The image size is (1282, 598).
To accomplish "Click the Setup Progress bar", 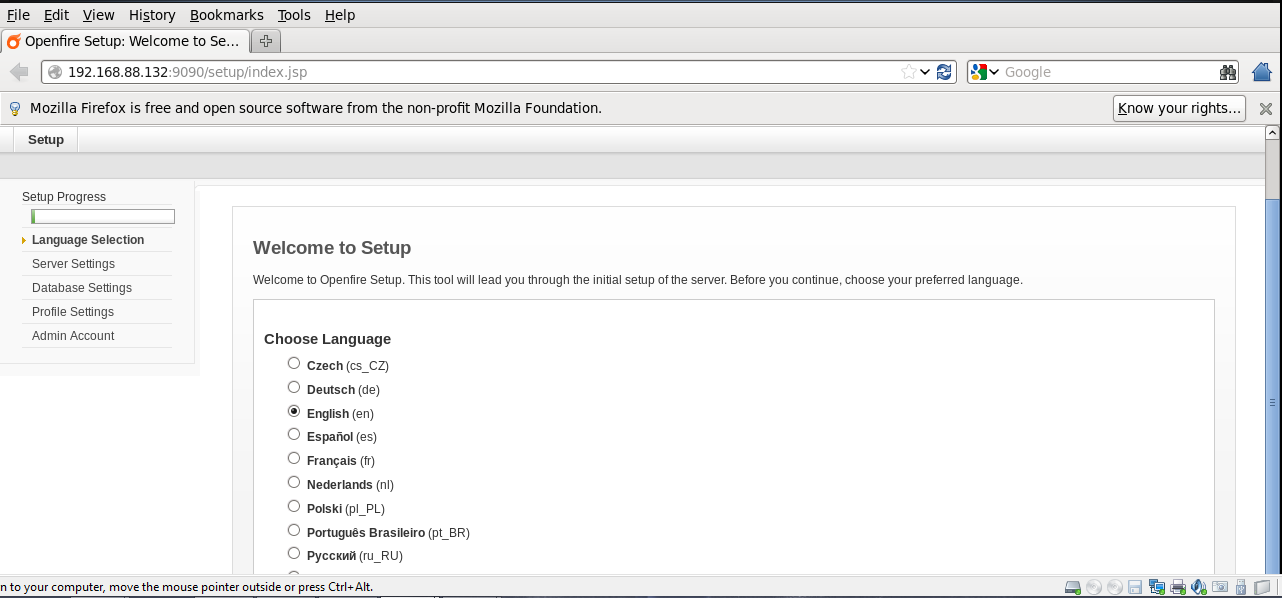I will [103, 216].
